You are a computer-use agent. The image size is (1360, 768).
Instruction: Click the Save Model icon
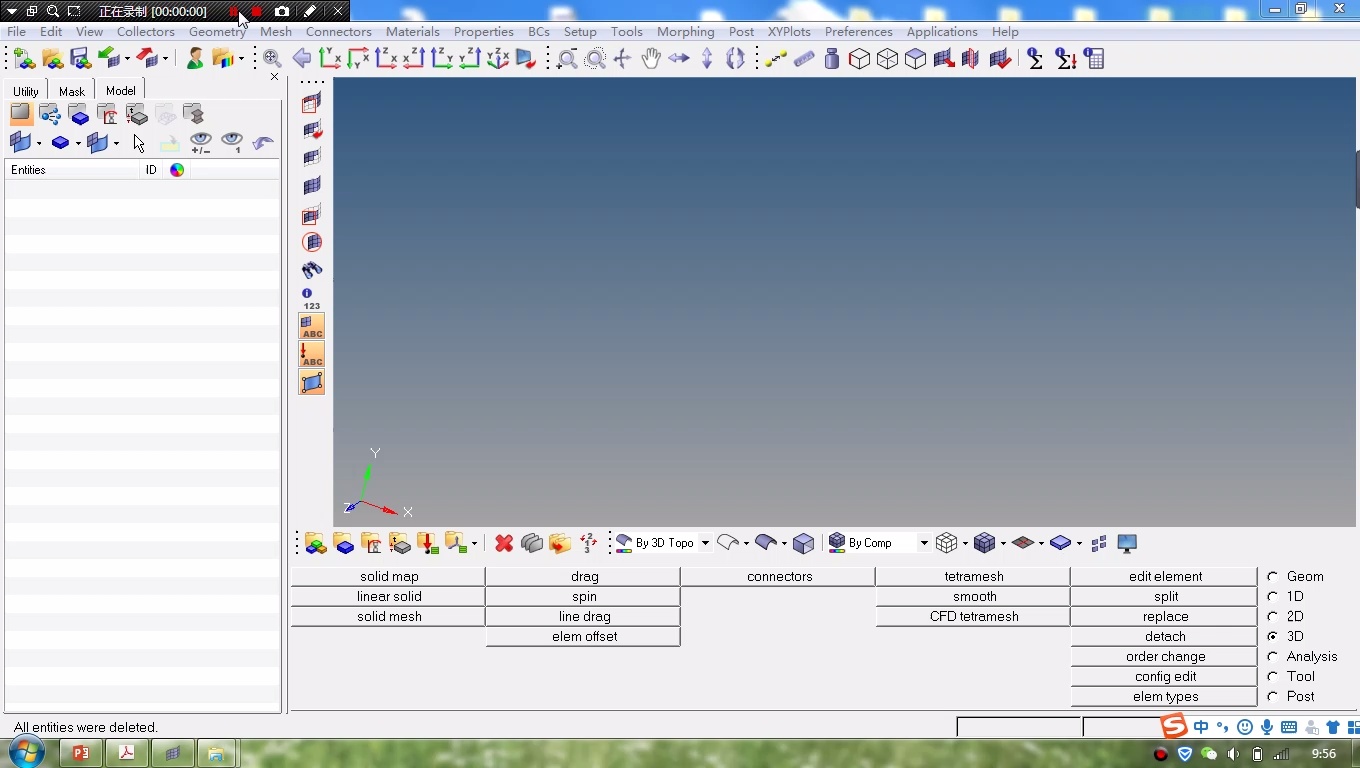coord(80,59)
